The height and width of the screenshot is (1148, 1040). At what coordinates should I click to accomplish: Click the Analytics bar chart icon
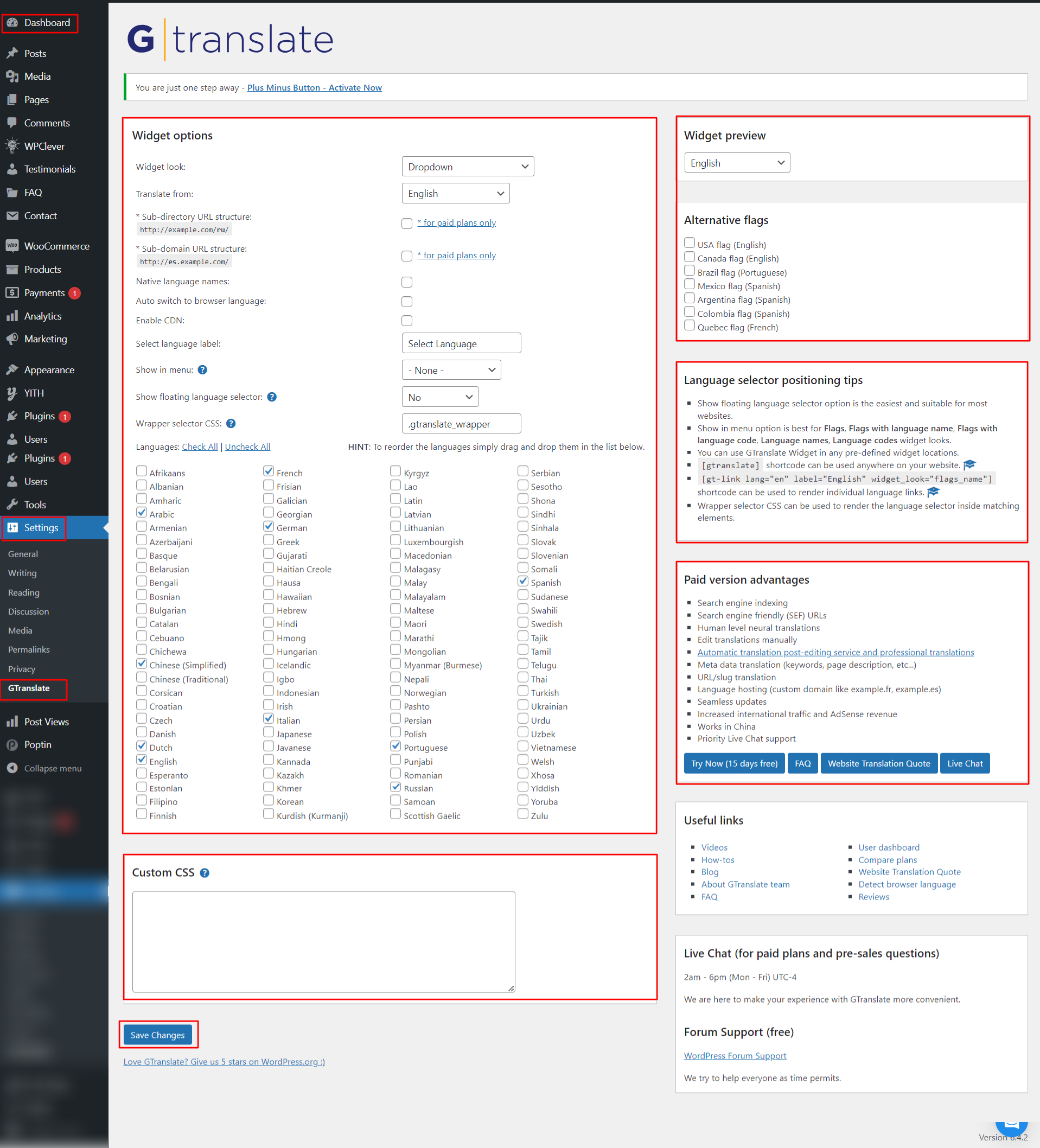12,316
